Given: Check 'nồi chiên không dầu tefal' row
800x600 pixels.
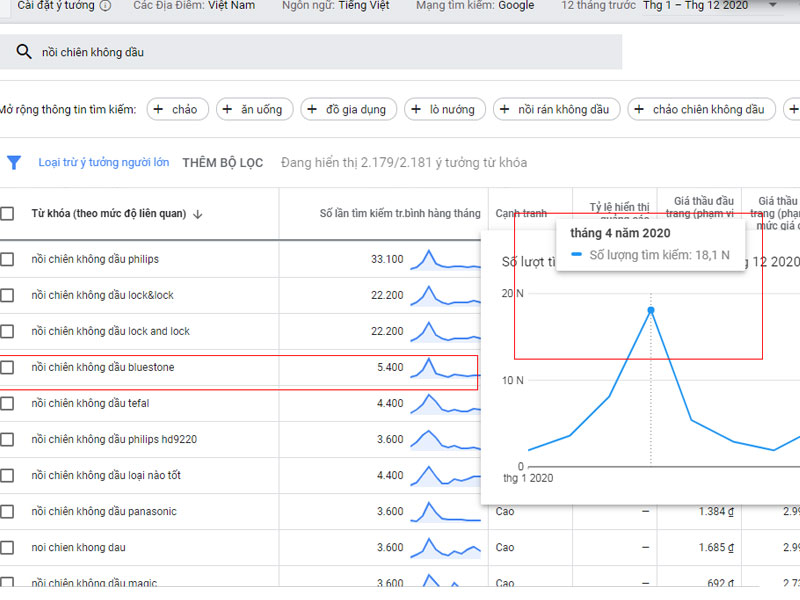Looking at the screenshot, I should point(7,403).
